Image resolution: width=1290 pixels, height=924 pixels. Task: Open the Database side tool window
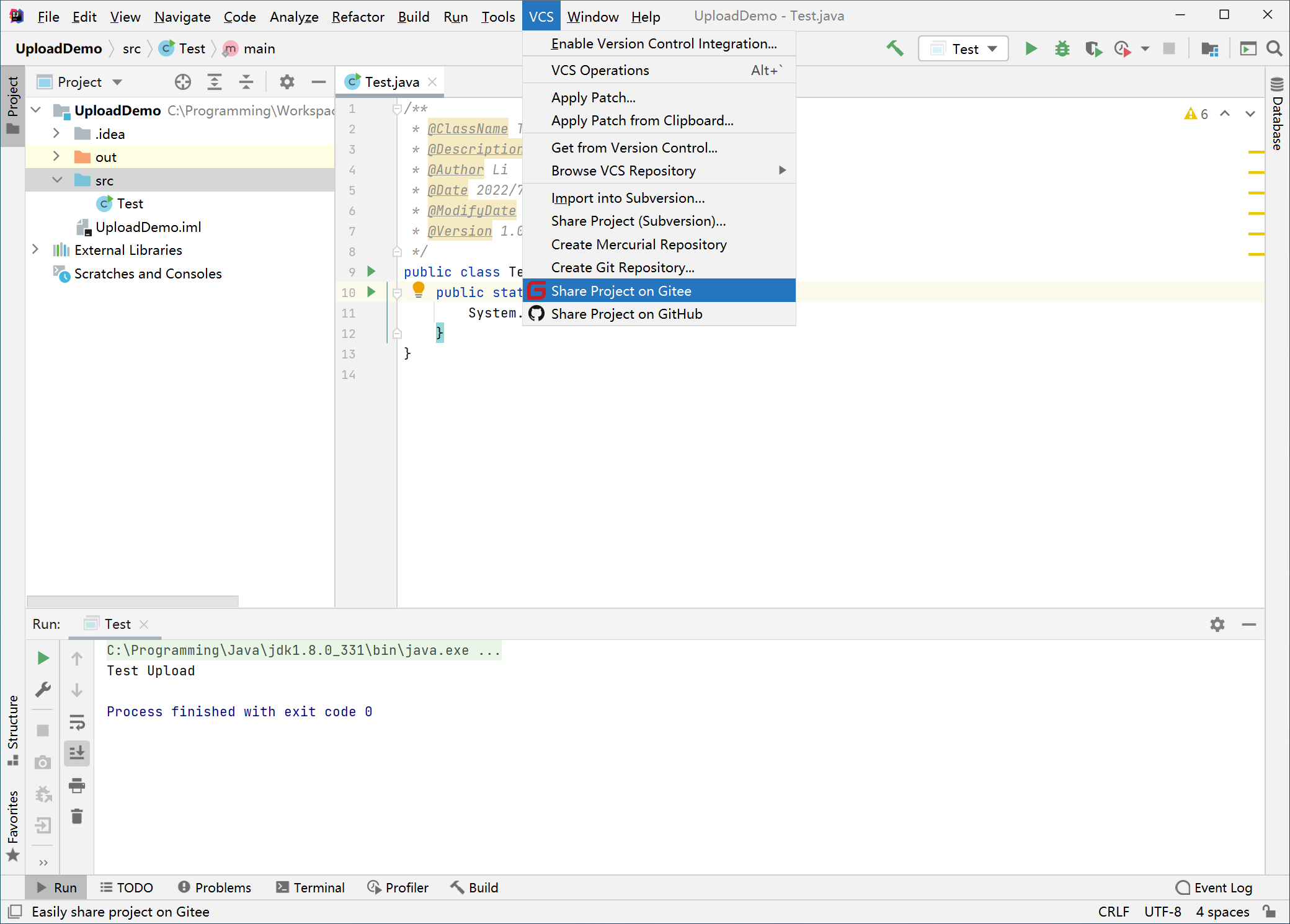point(1277,113)
